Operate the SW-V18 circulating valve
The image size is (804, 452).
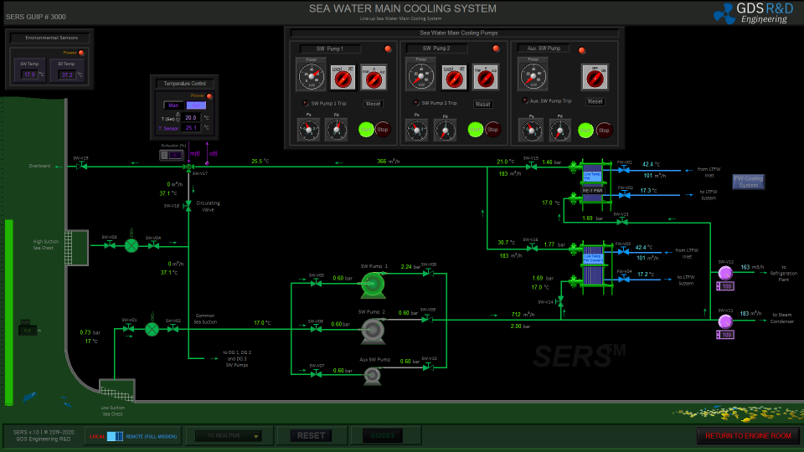click(188, 205)
